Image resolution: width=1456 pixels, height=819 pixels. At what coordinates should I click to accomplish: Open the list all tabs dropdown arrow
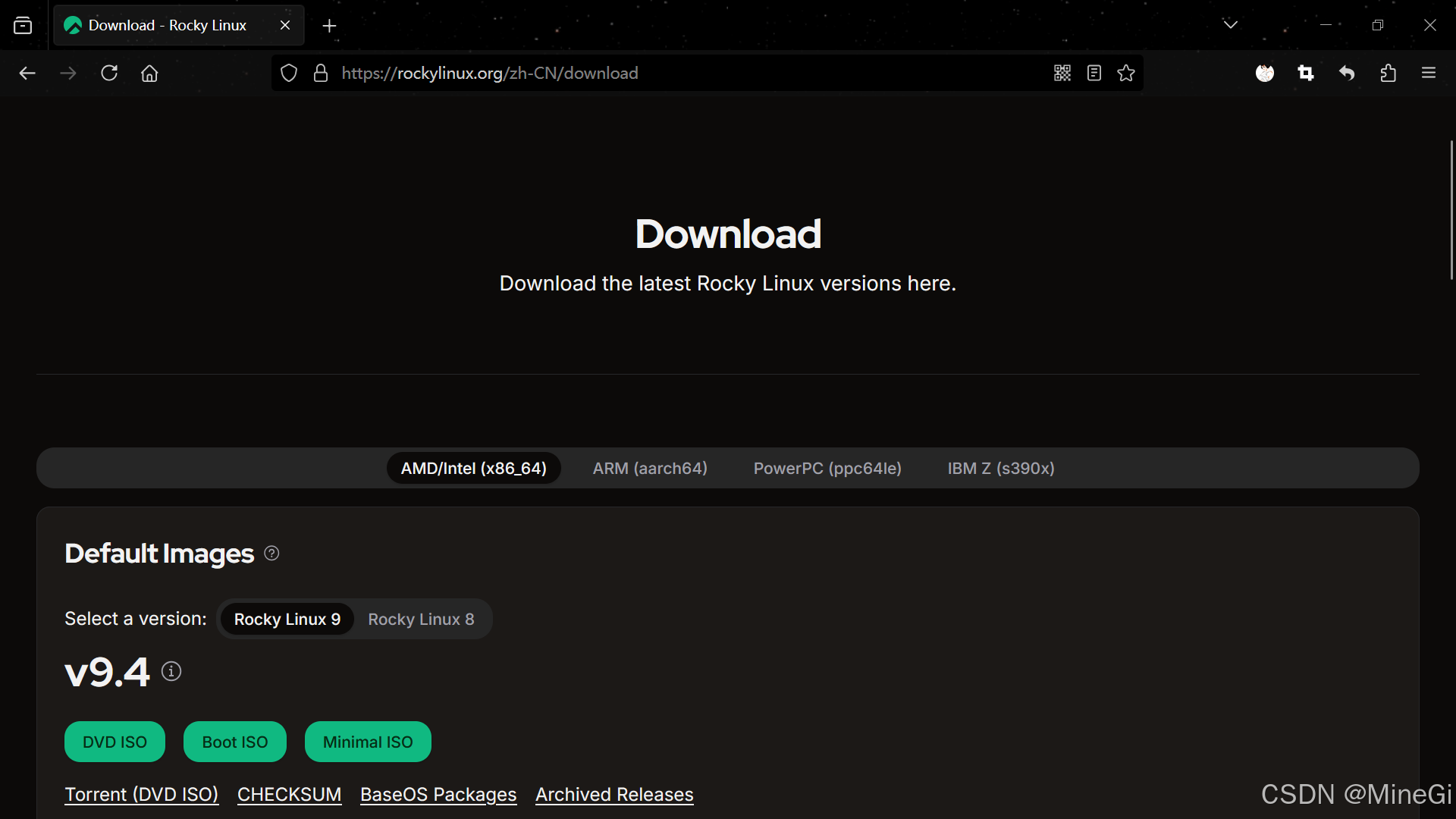(1230, 25)
